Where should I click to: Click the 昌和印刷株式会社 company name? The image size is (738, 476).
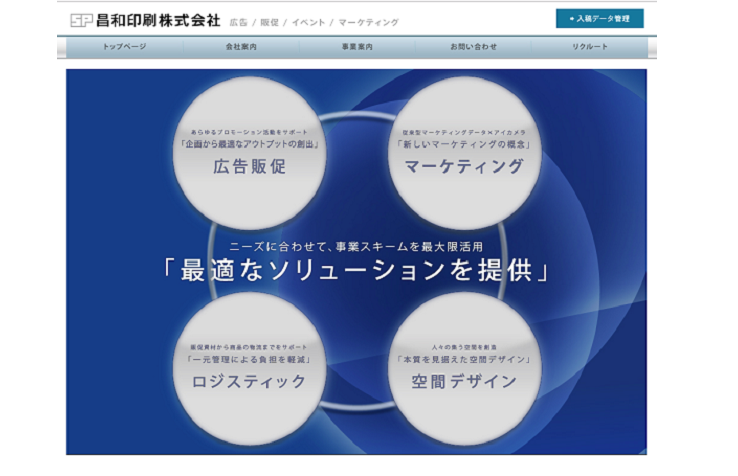point(158,20)
